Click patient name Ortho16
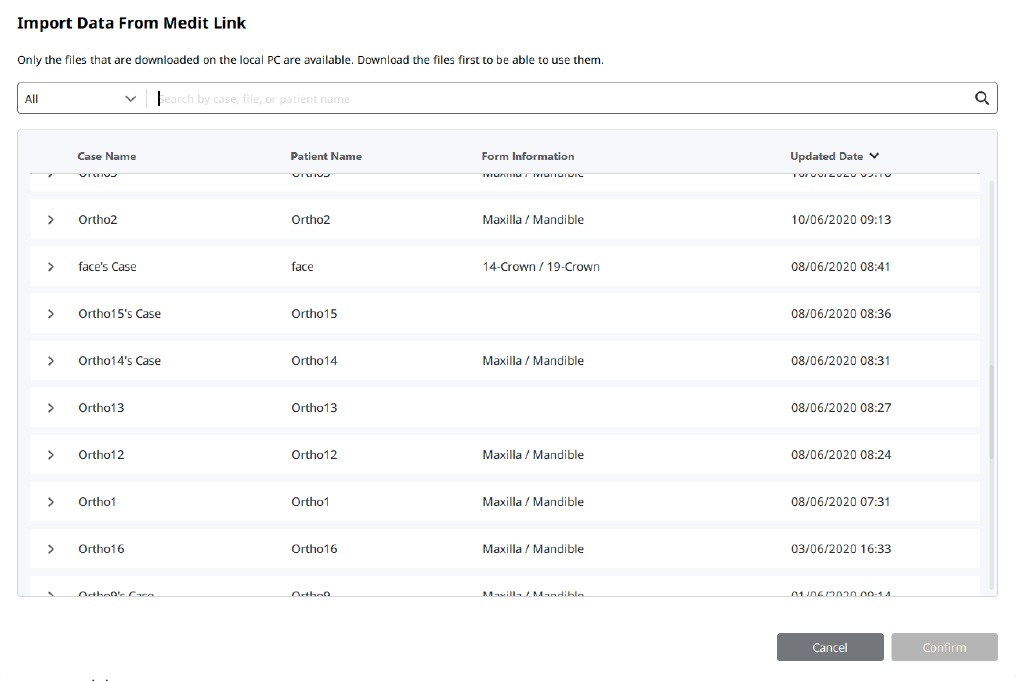This screenshot has height=681, width=1016. tap(314, 549)
